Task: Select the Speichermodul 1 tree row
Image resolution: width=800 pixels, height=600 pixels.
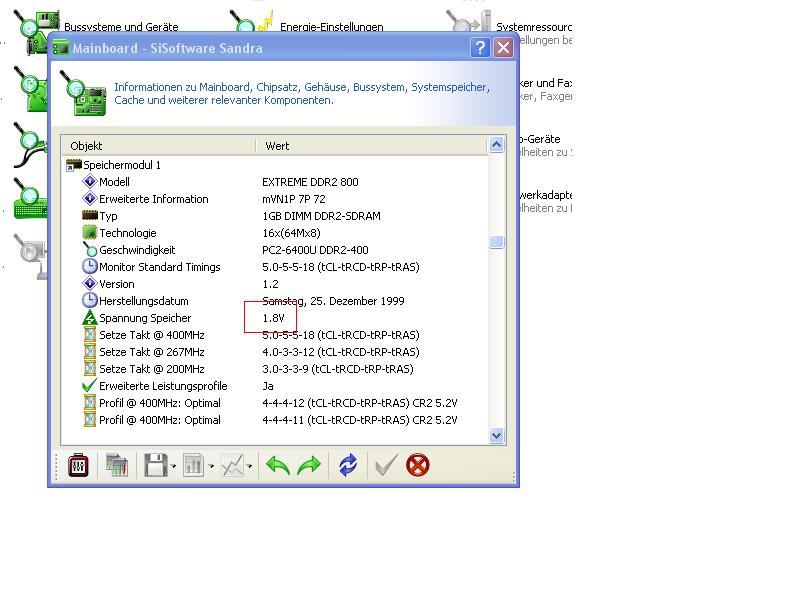Action: (x=274, y=165)
